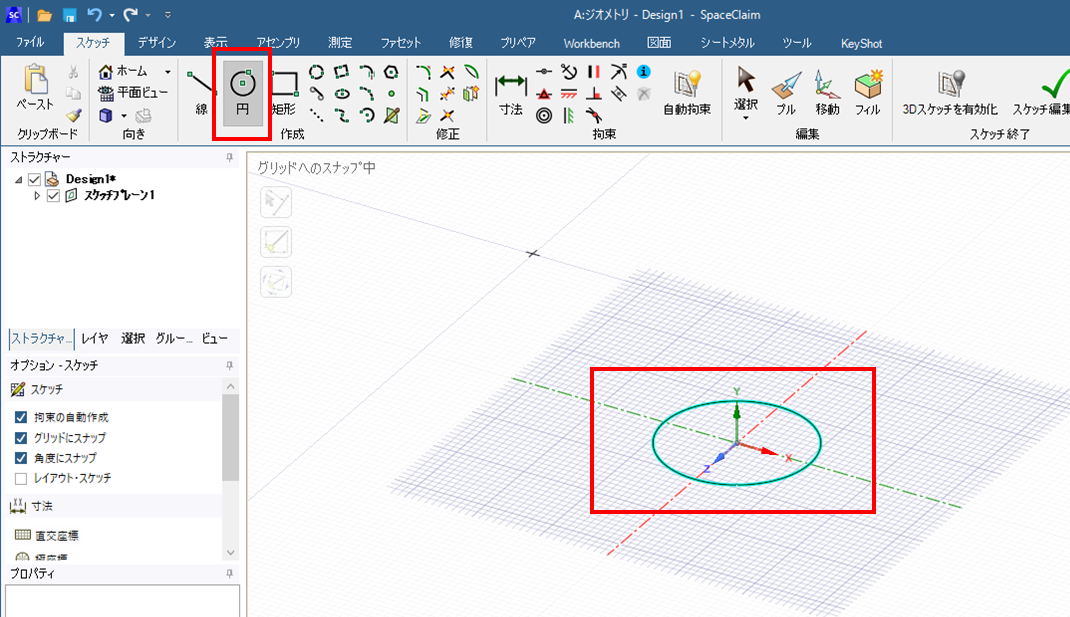Activate the 移動 (Move) tool
This screenshot has width=1070, height=617.
[x=826, y=93]
